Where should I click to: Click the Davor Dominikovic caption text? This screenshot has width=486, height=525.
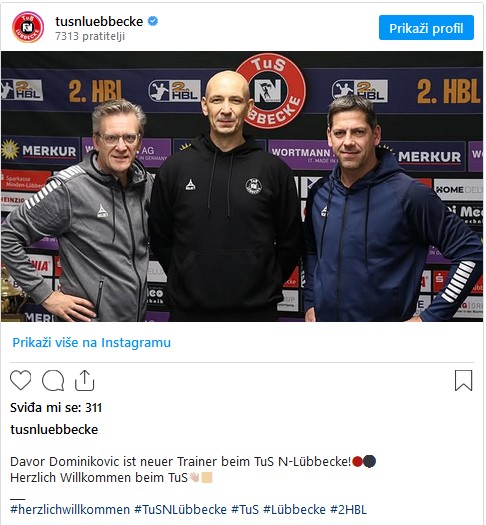[181, 461]
